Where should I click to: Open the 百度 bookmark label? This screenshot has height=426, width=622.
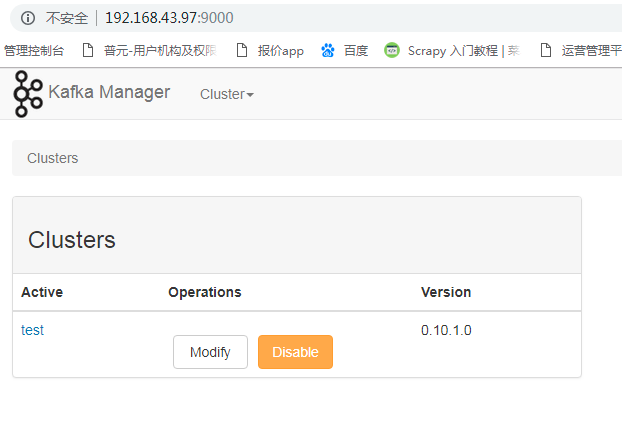pyautogui.click(x=356, y=50)
